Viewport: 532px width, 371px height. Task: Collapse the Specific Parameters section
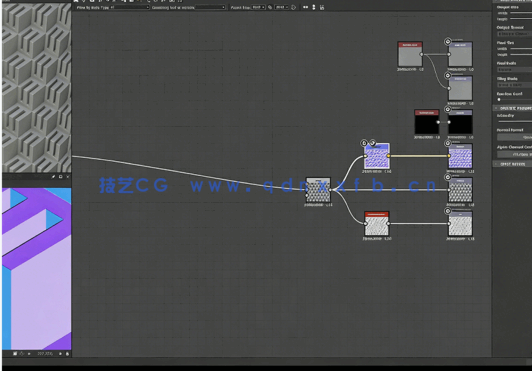(x=513, y=108)
